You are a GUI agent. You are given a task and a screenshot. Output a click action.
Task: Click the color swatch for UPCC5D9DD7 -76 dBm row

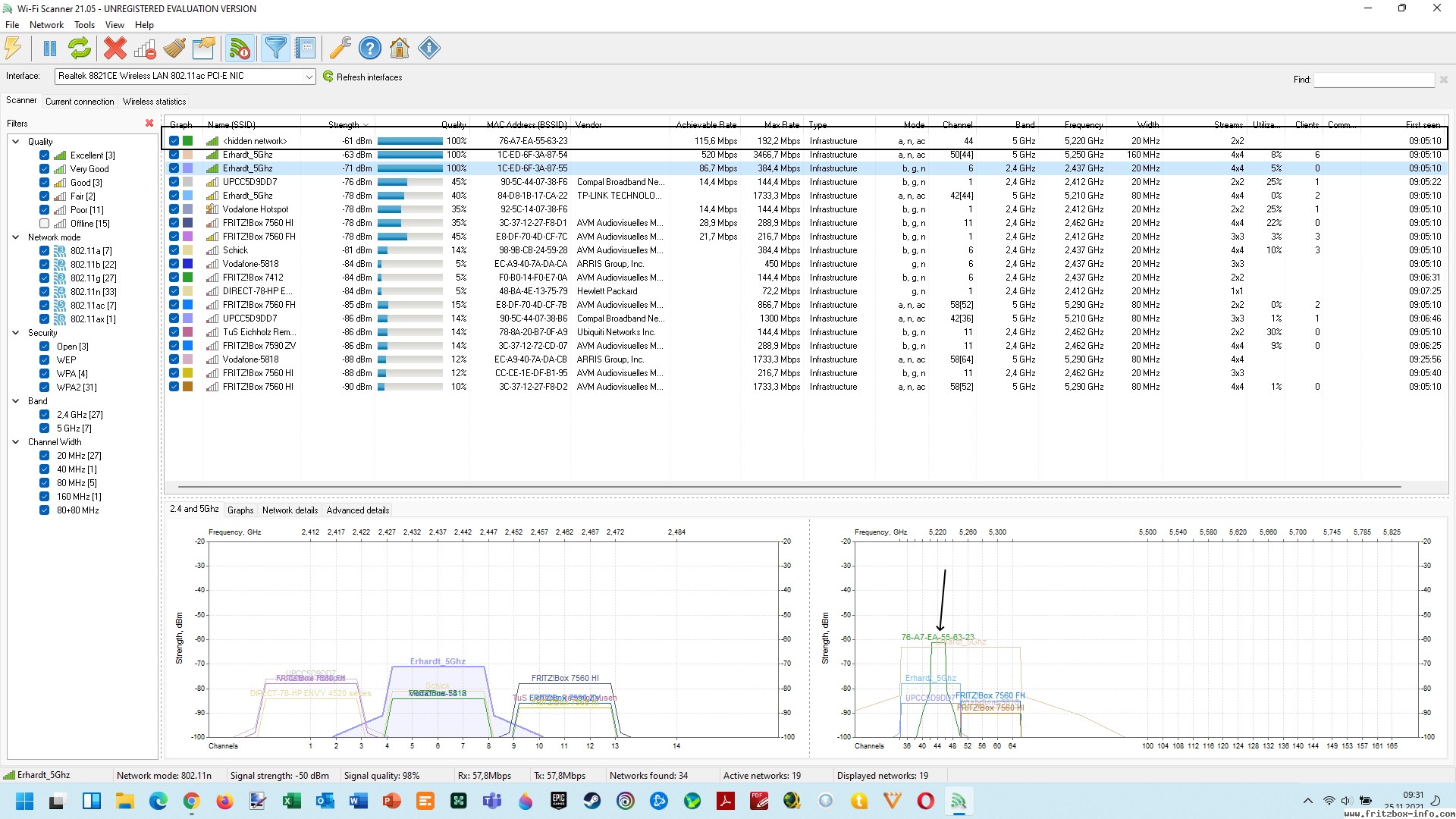coord(187,182)
